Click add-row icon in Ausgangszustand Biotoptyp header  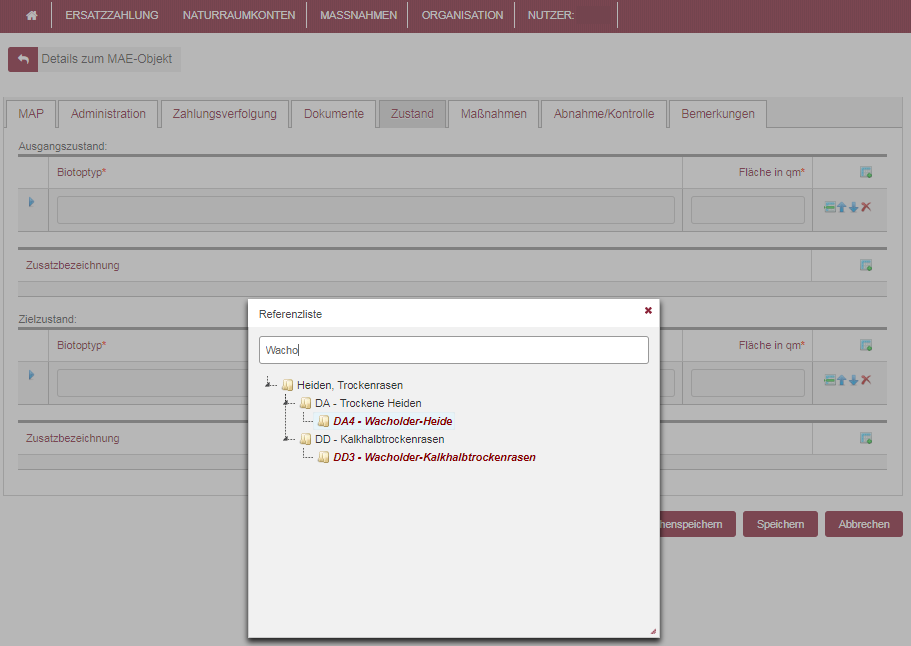pos(866,173)
